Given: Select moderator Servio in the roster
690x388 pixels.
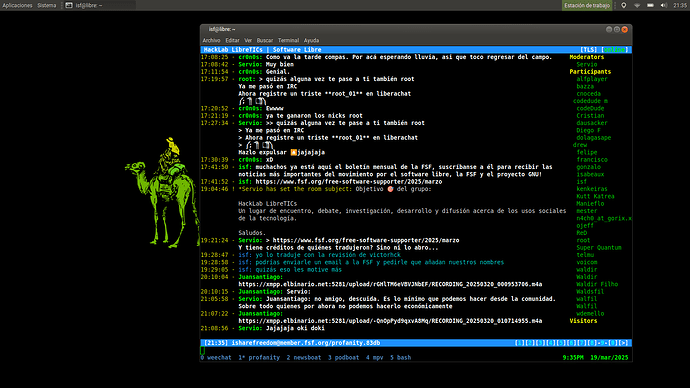Looking at the screenshot, I should [x=587, y=64].
